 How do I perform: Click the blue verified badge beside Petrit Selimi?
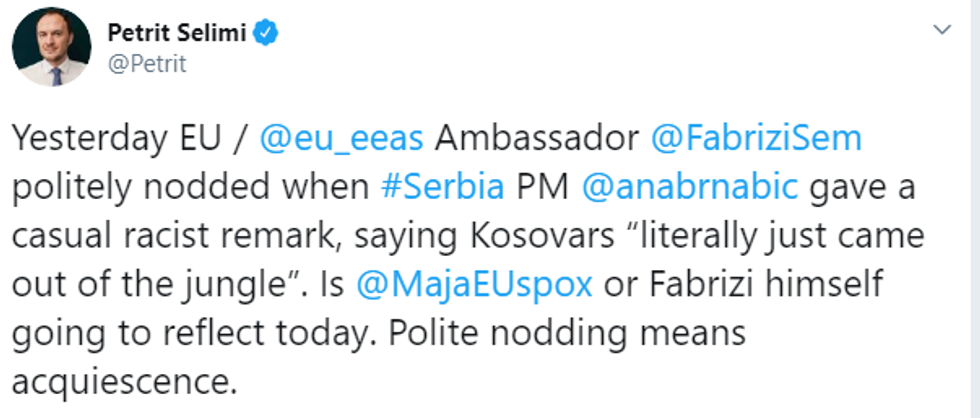(x=265, y=33)
